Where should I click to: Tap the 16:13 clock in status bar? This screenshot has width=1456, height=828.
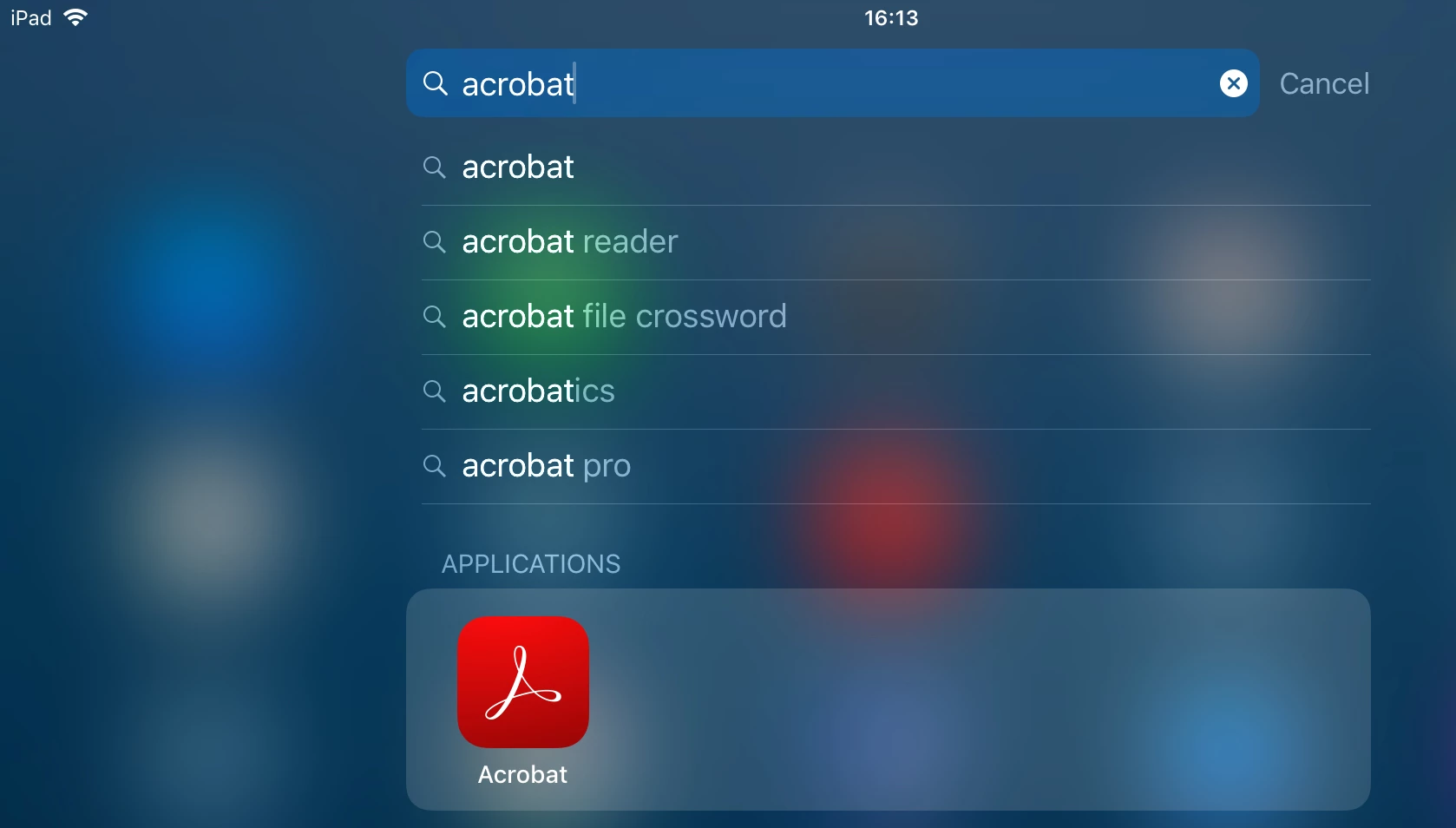pyautogui.click(x=891, y=17)
